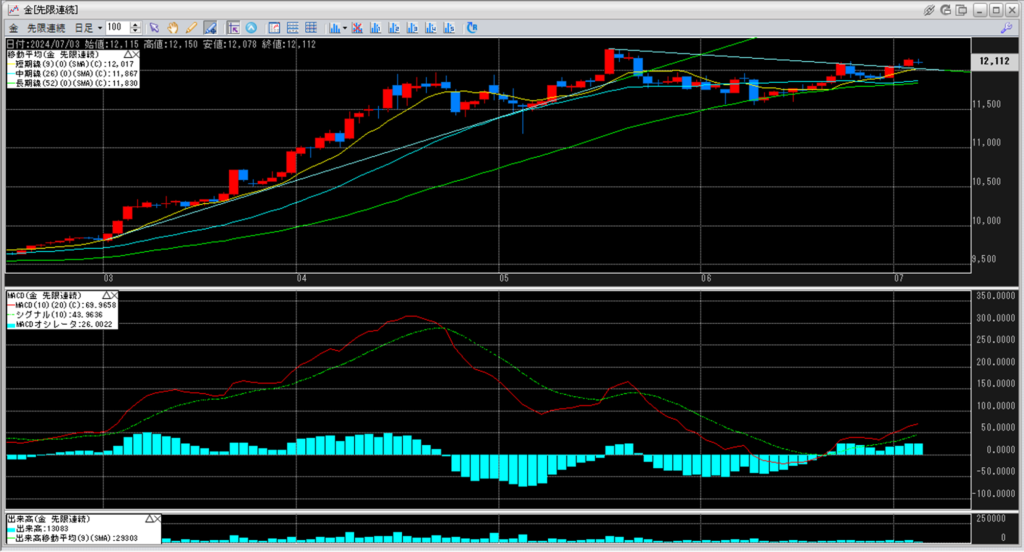Toggle the crosshair cursor button
The width and height of the screenshot is (1024, 552).
[232, 27]
